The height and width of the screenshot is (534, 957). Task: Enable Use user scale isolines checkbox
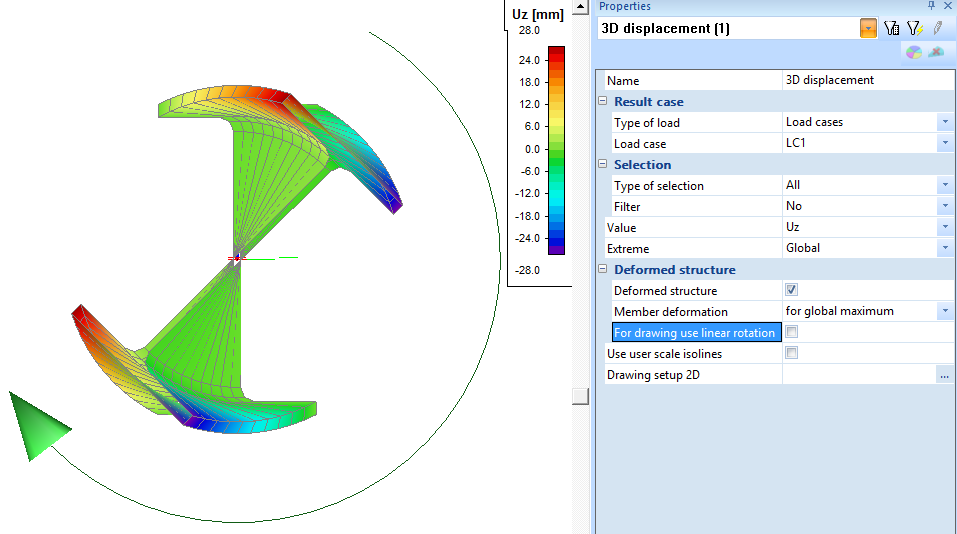point(792,353)
